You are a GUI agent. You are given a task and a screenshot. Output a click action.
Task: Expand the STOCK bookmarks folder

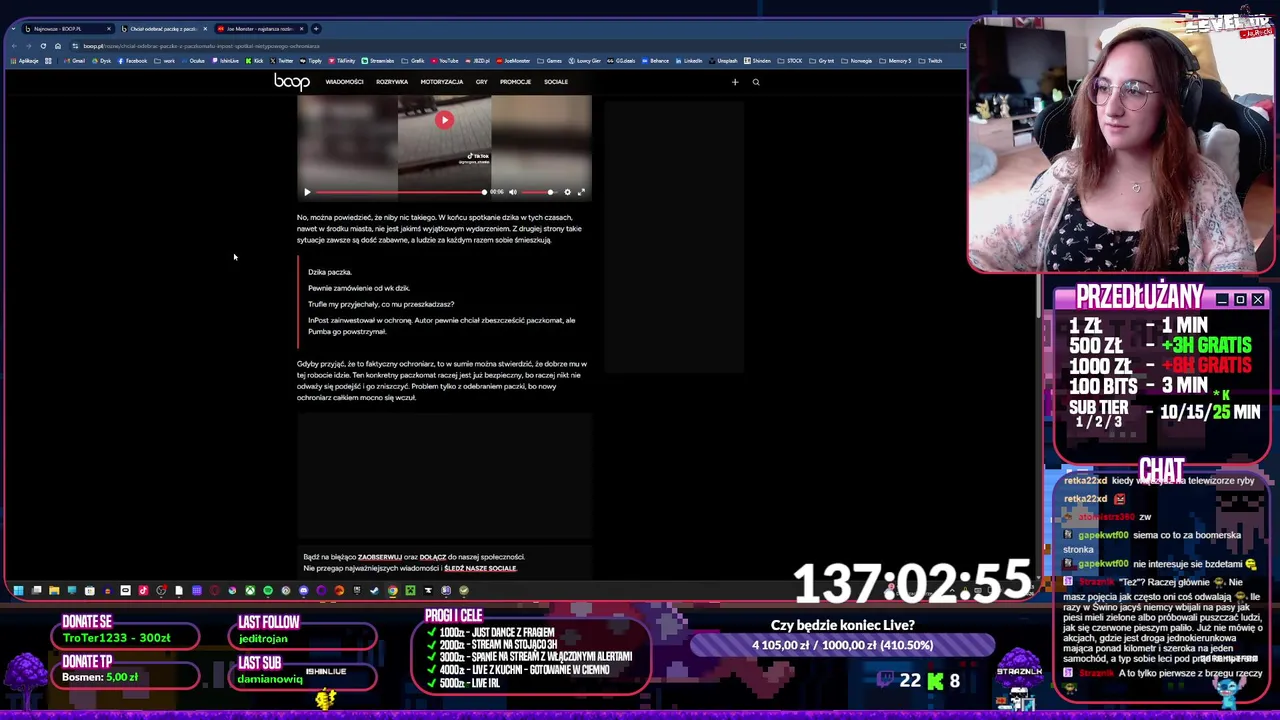[790, 61]
